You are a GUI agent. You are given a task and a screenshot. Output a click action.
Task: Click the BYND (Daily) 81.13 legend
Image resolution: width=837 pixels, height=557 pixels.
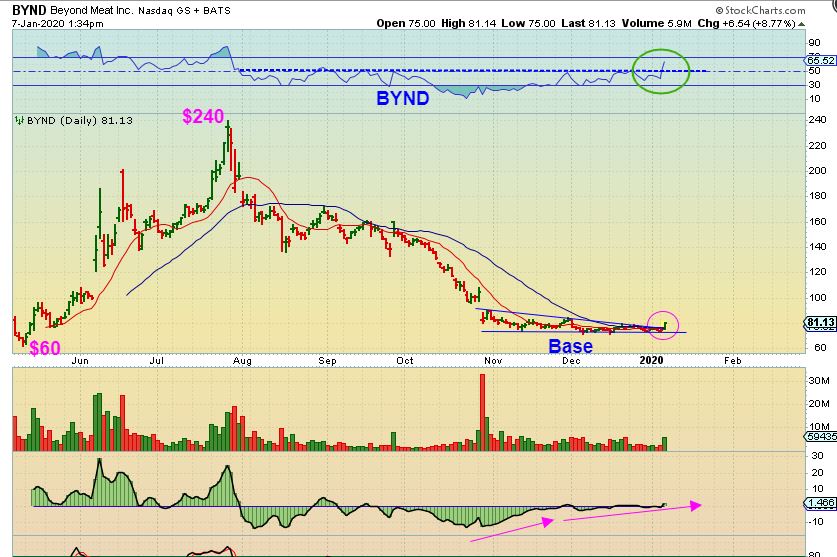(x=80, y=120)
